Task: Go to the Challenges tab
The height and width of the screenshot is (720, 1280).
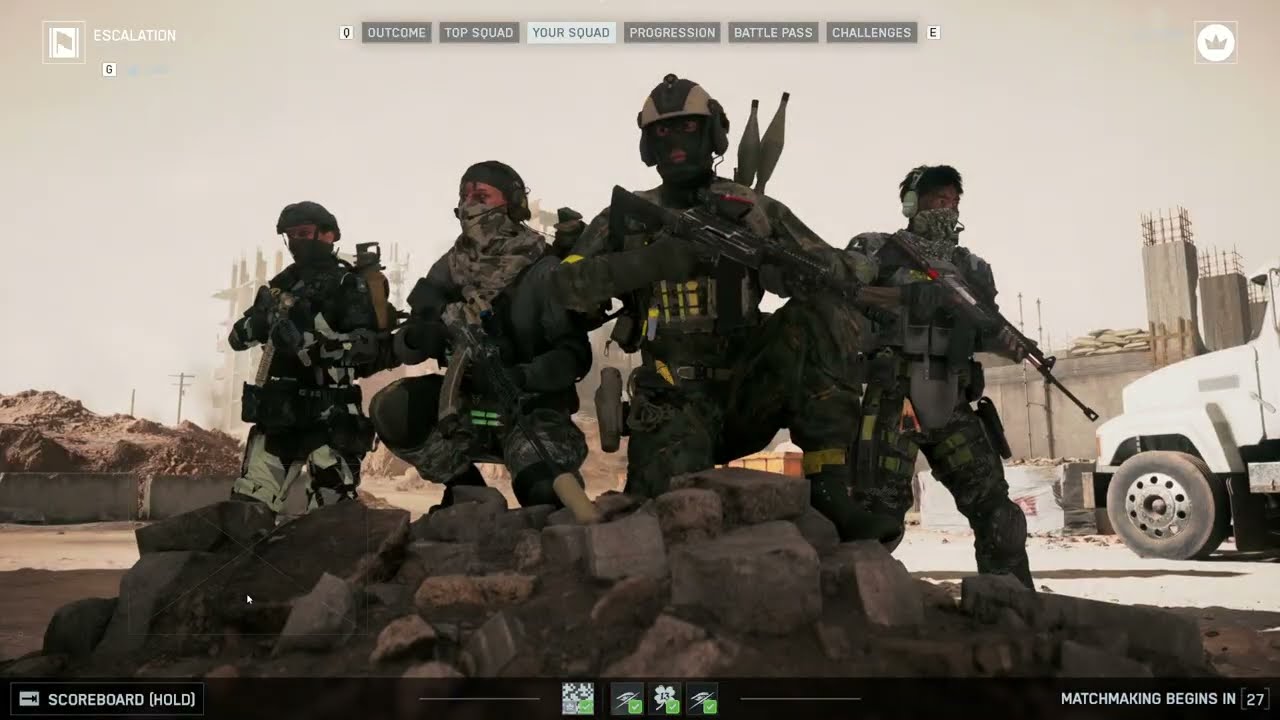Action: [872, 33]
